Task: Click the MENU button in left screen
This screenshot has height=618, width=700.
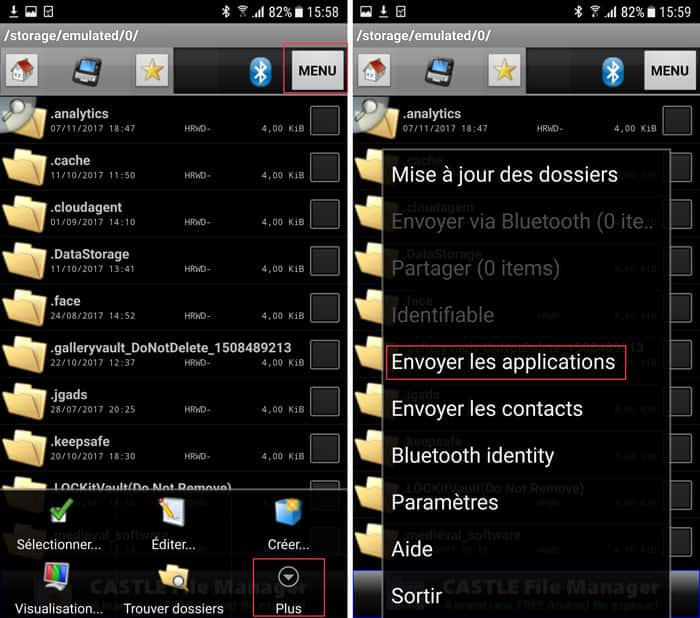Action: (317, 71)
